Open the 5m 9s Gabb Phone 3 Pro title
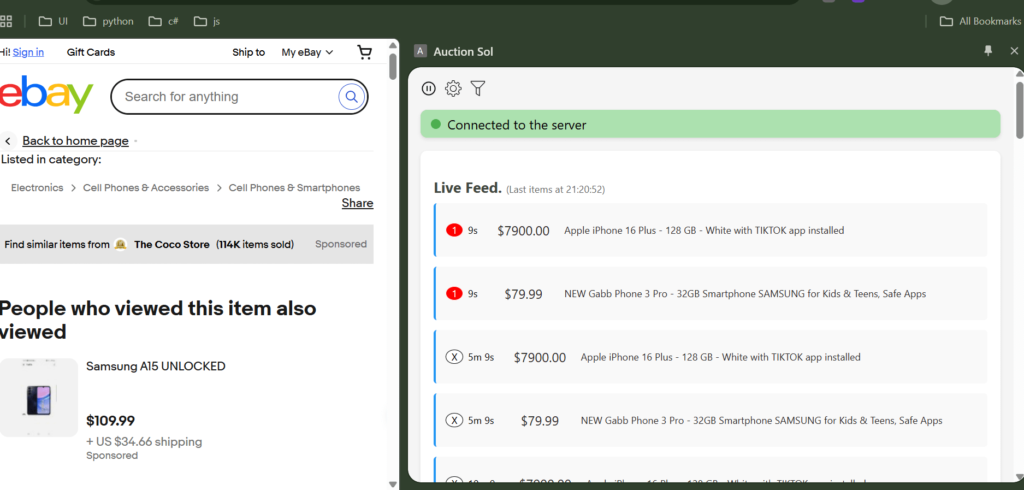 (x=761, y=421)
